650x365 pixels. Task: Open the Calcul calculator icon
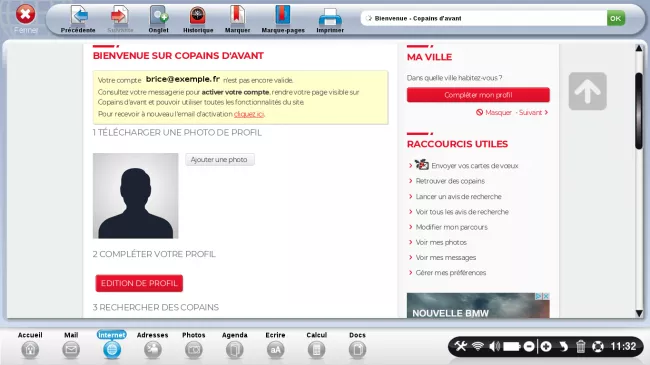pyautogui.click(x=316, y=350)
